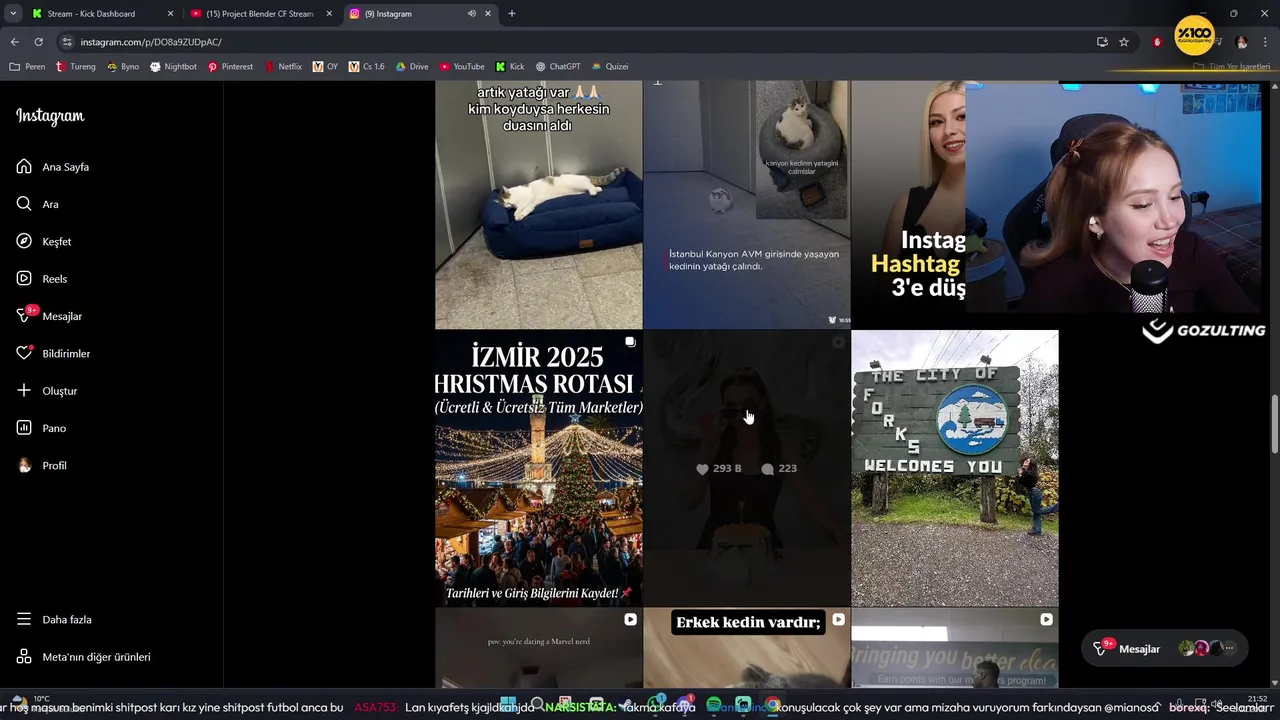Go back to previous page
Image resolution: width=1280 pixels, height=720 pixels.
click(x=14, y=42)
